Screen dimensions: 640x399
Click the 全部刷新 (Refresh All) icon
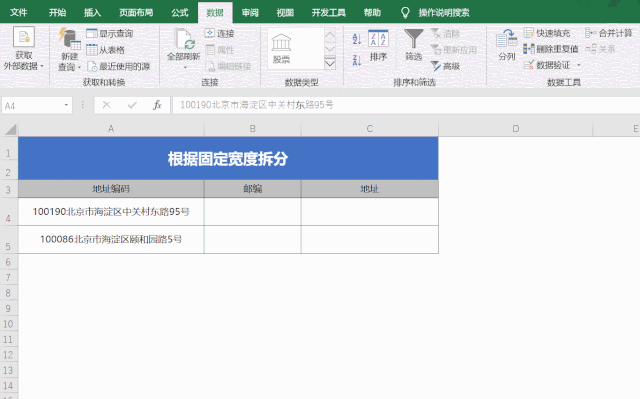point(184,40)
